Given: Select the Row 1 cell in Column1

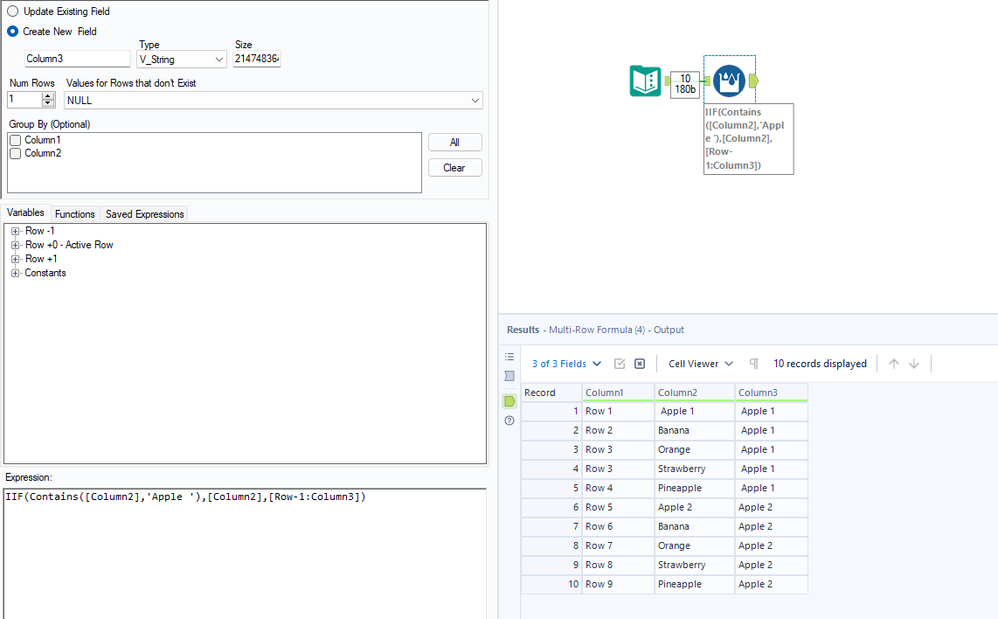Looking at the screenshot, I should point(618,412).
